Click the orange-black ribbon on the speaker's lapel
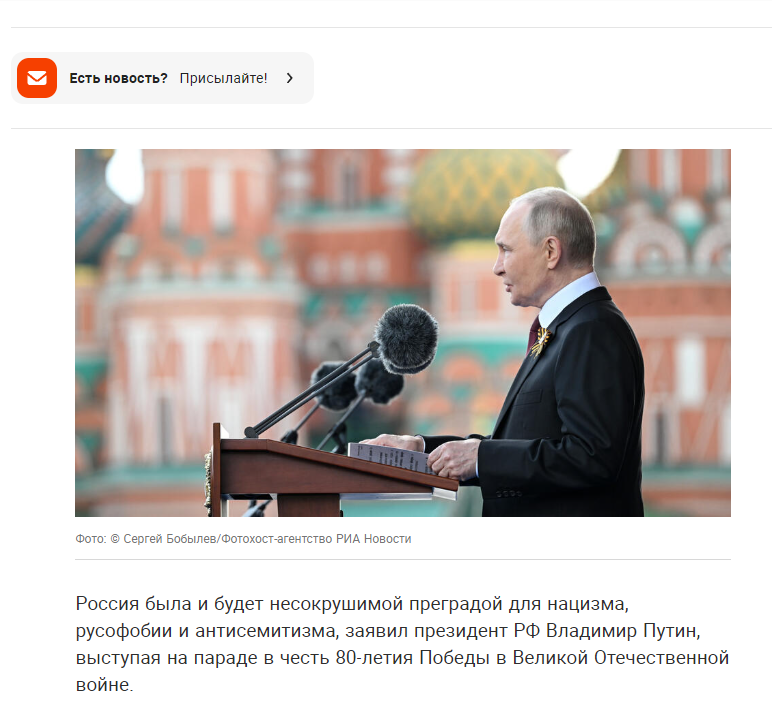This screenshot has width=772, height=713. [540, 341]
